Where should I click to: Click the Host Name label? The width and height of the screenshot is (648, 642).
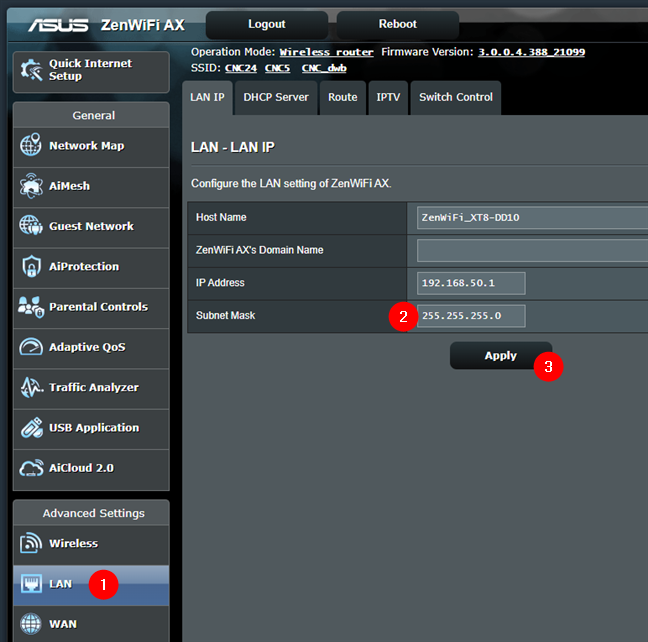[x=221, y=217]
